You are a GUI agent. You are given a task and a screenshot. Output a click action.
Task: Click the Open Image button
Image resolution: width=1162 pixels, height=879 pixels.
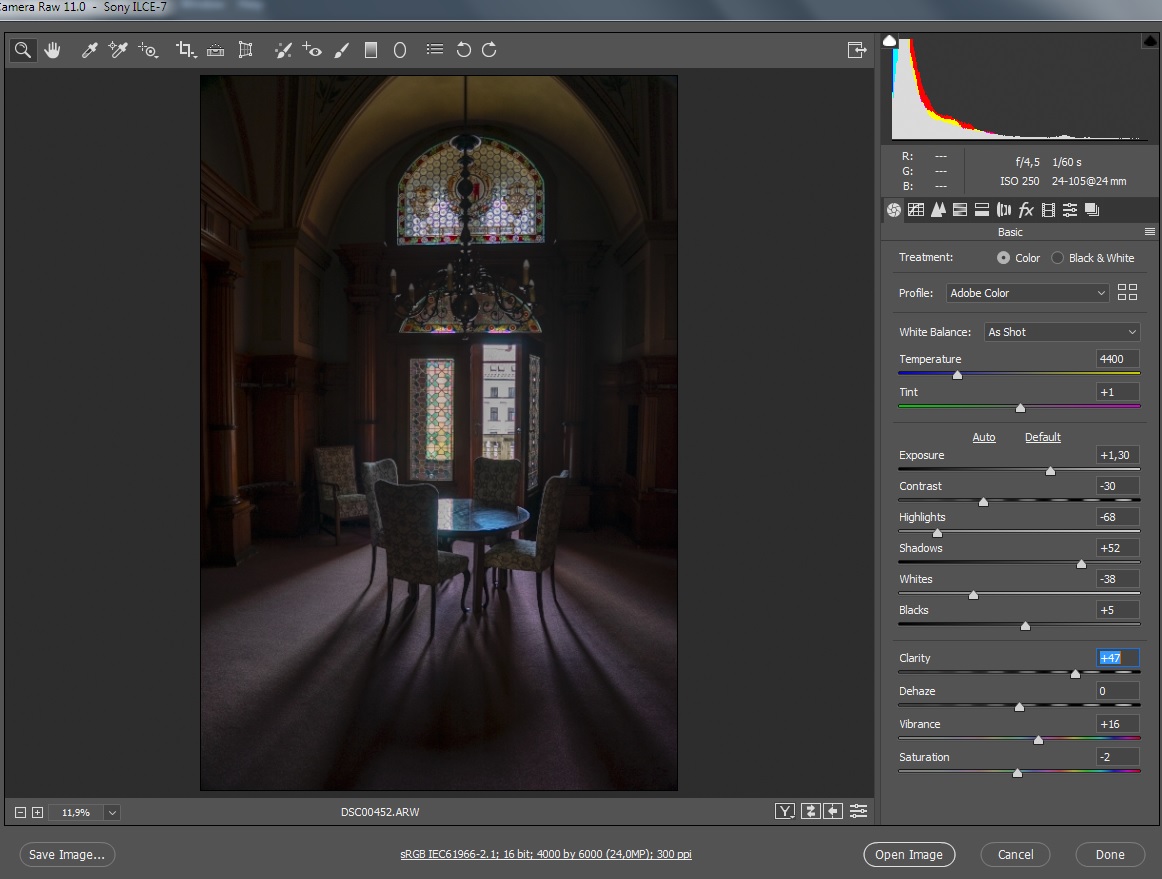(909, 855)
